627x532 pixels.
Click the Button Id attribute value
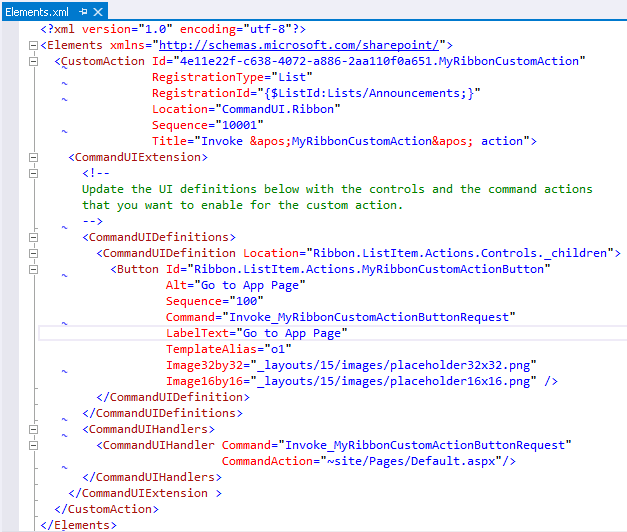[x=369, y=269]
